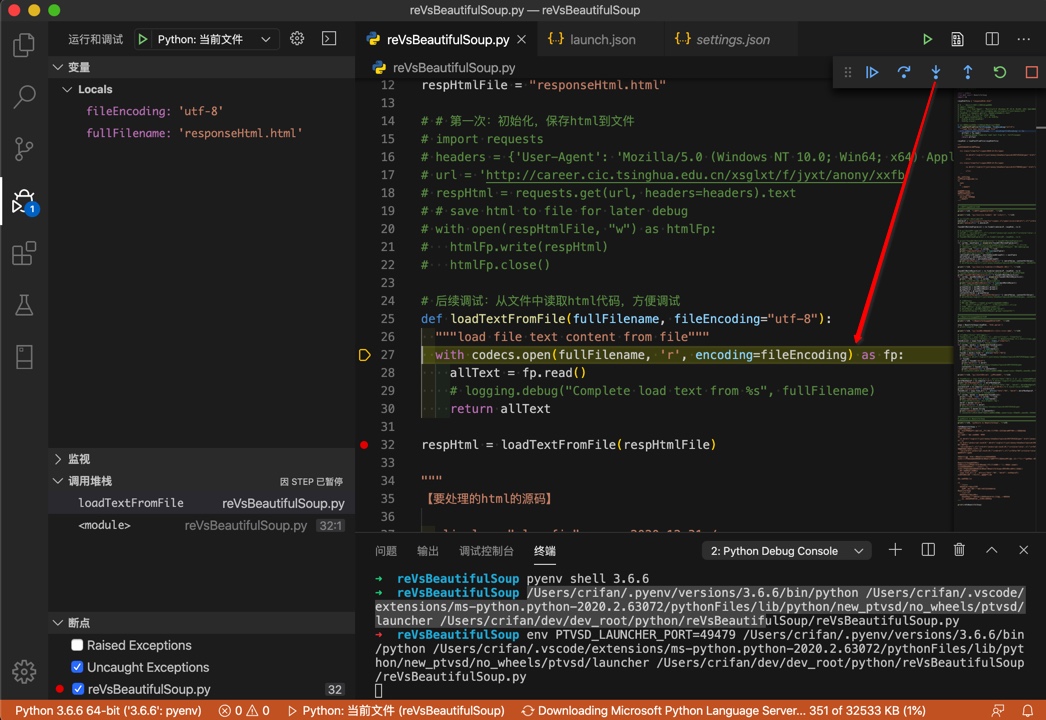Select the 终端 panel tab
Image resolution: width=1046 pixels, height=720 pixels.
[x=544, y=551]
